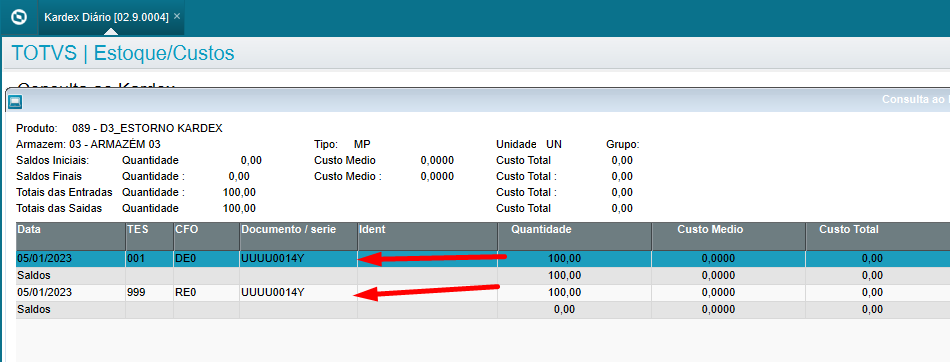Click the Custo Total column header
The width and height of the screenshot is (950, 362).
(x=877, y=236)
